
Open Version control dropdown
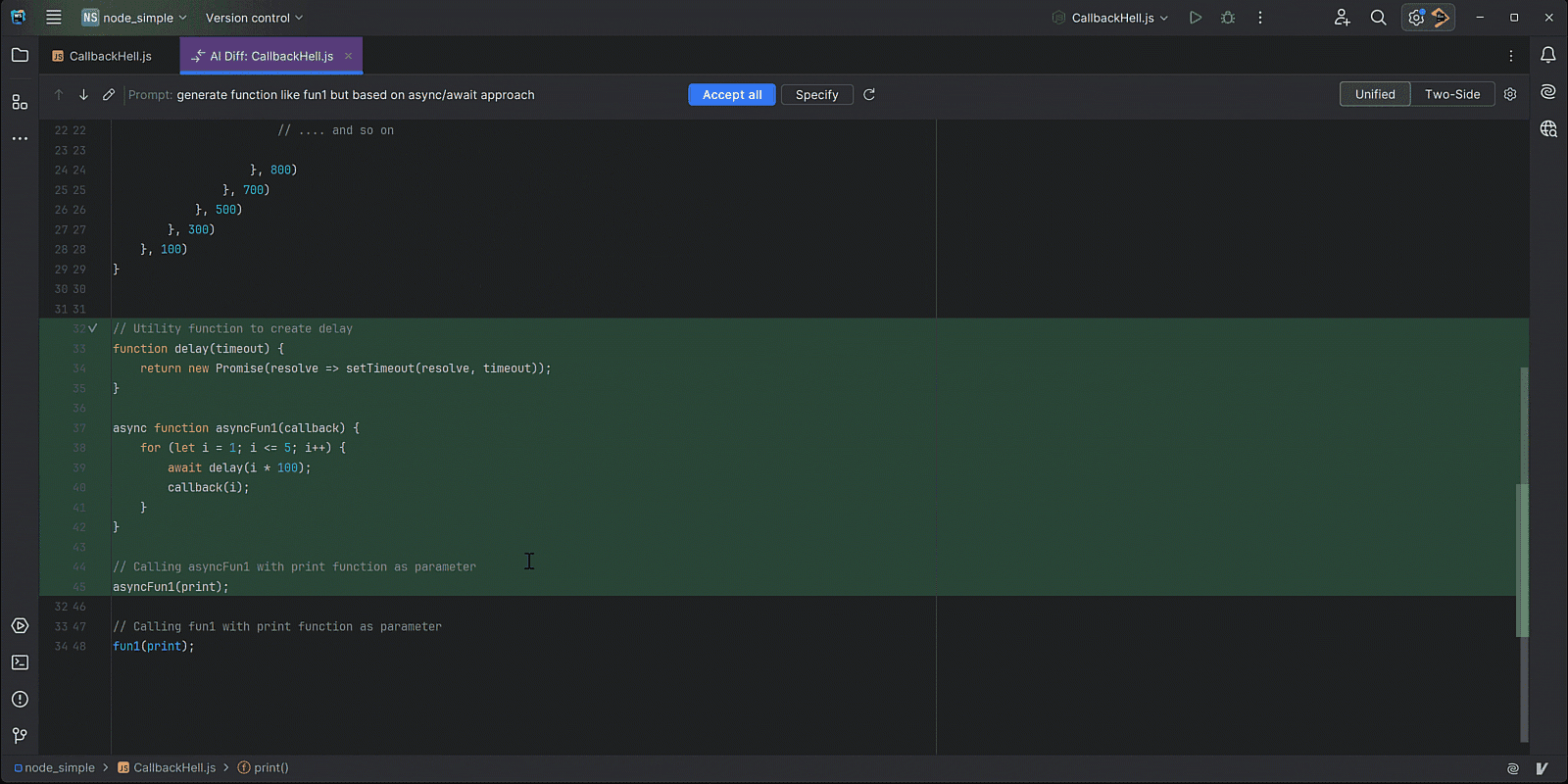point(254,18)
